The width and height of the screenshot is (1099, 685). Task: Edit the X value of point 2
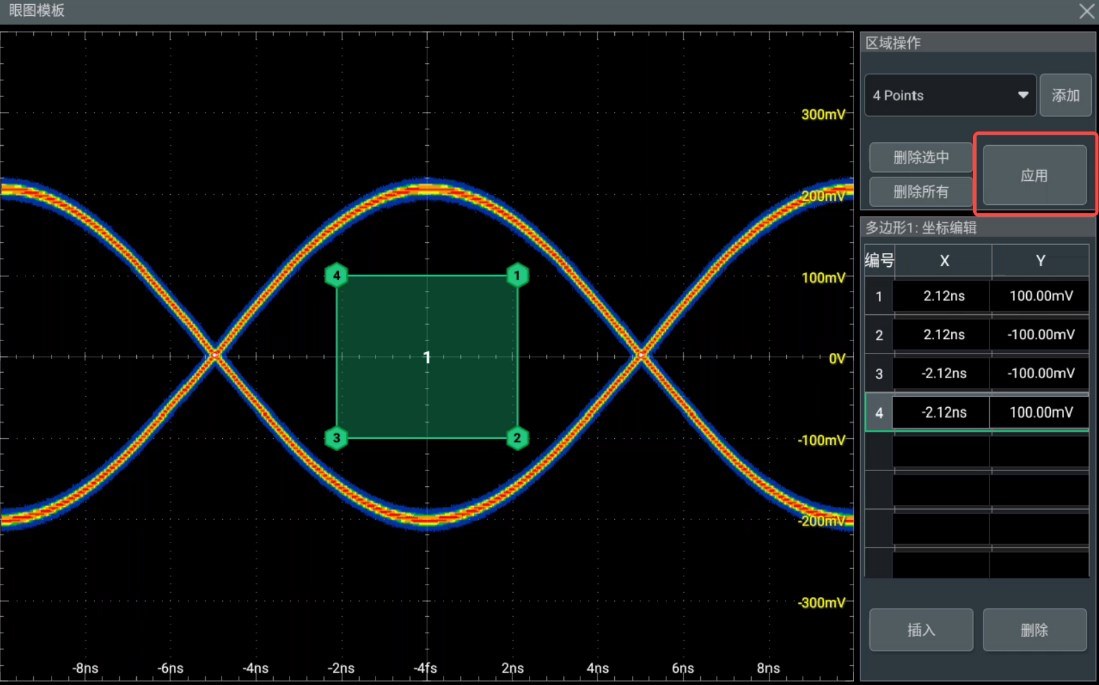pyautogui.click(x=943, y=334)
